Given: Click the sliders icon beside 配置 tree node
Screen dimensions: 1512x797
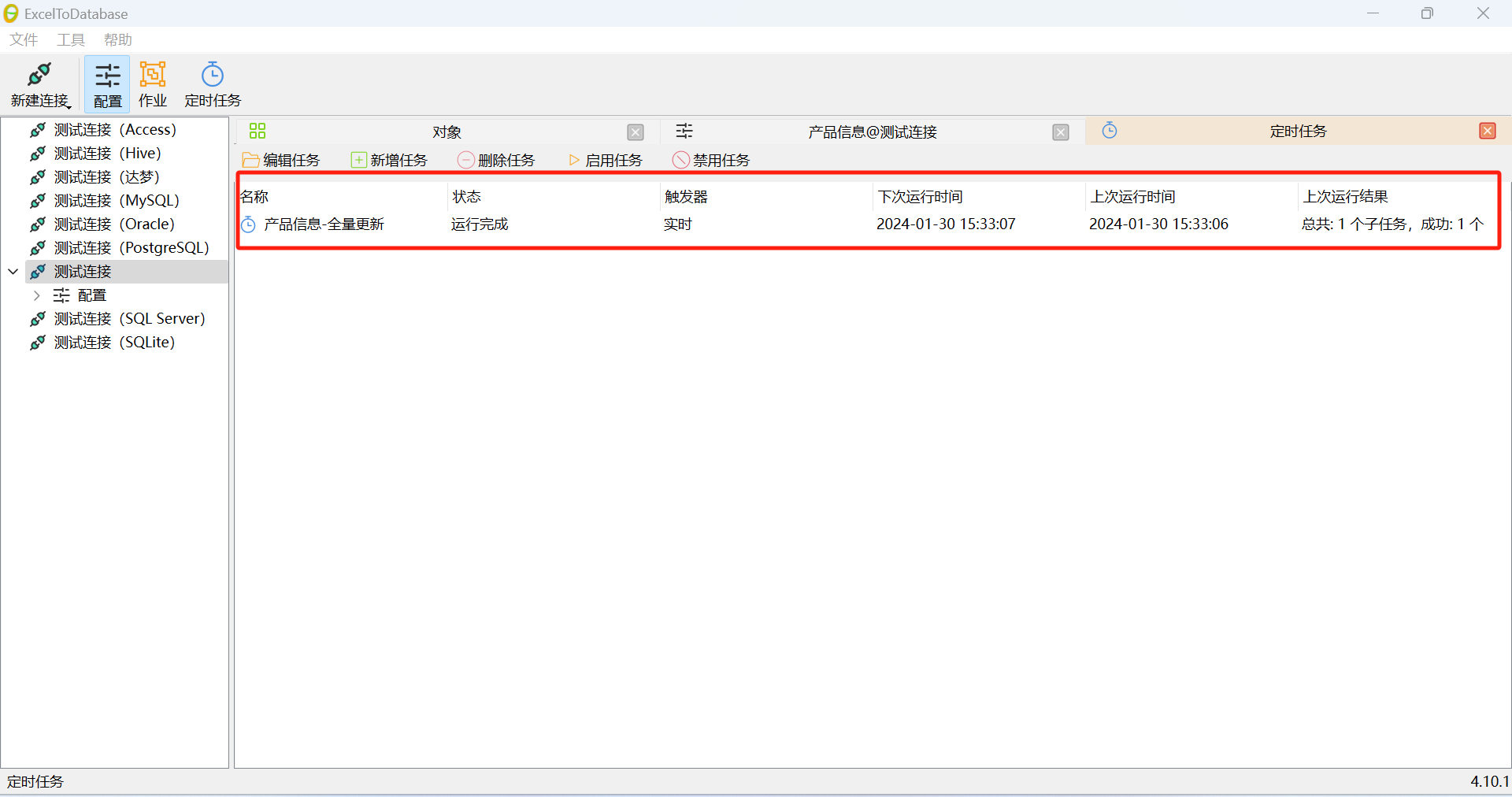Looking at the screenshot, I should (61, 295).
